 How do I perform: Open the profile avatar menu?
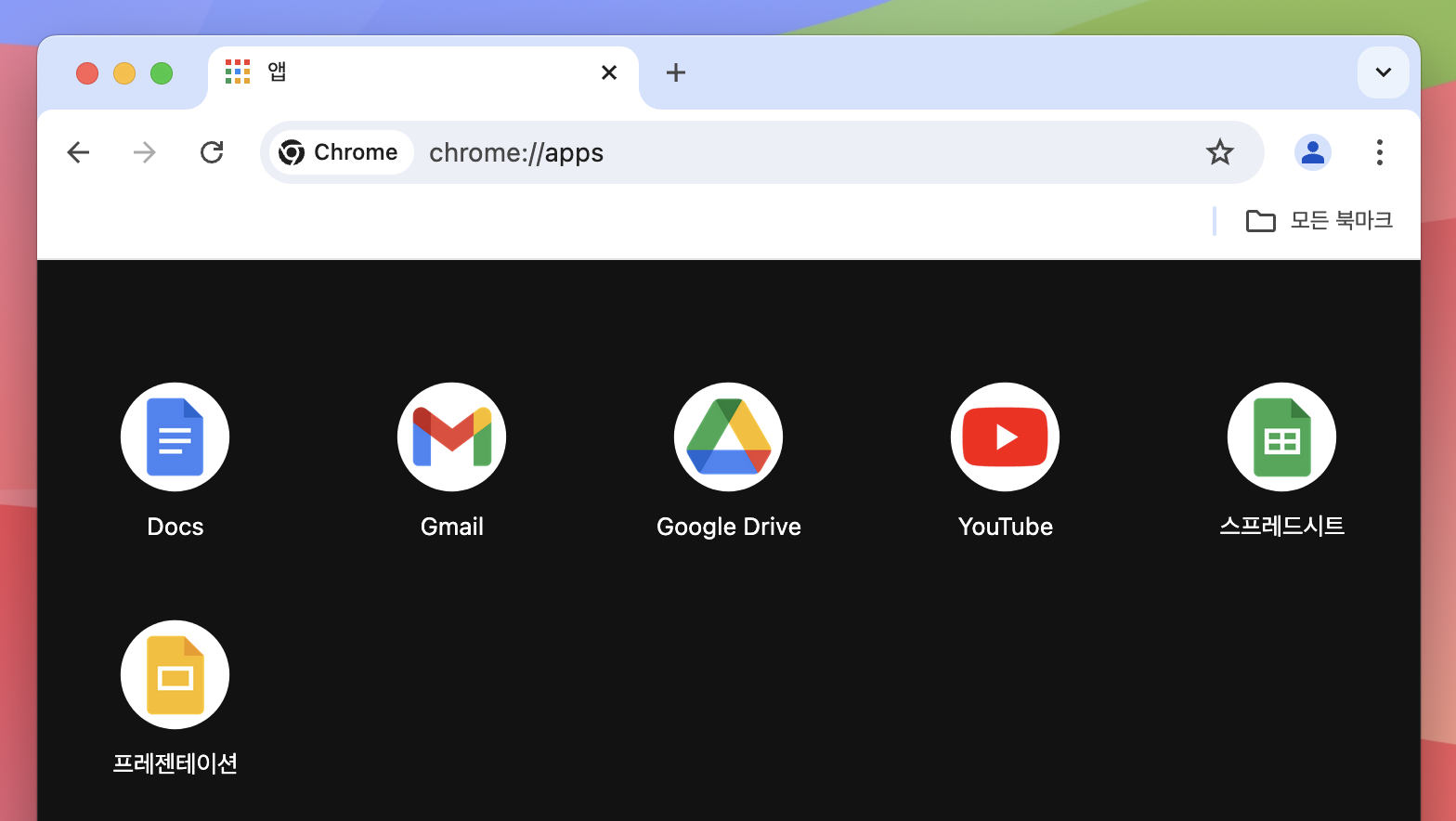click(1313, 152)
